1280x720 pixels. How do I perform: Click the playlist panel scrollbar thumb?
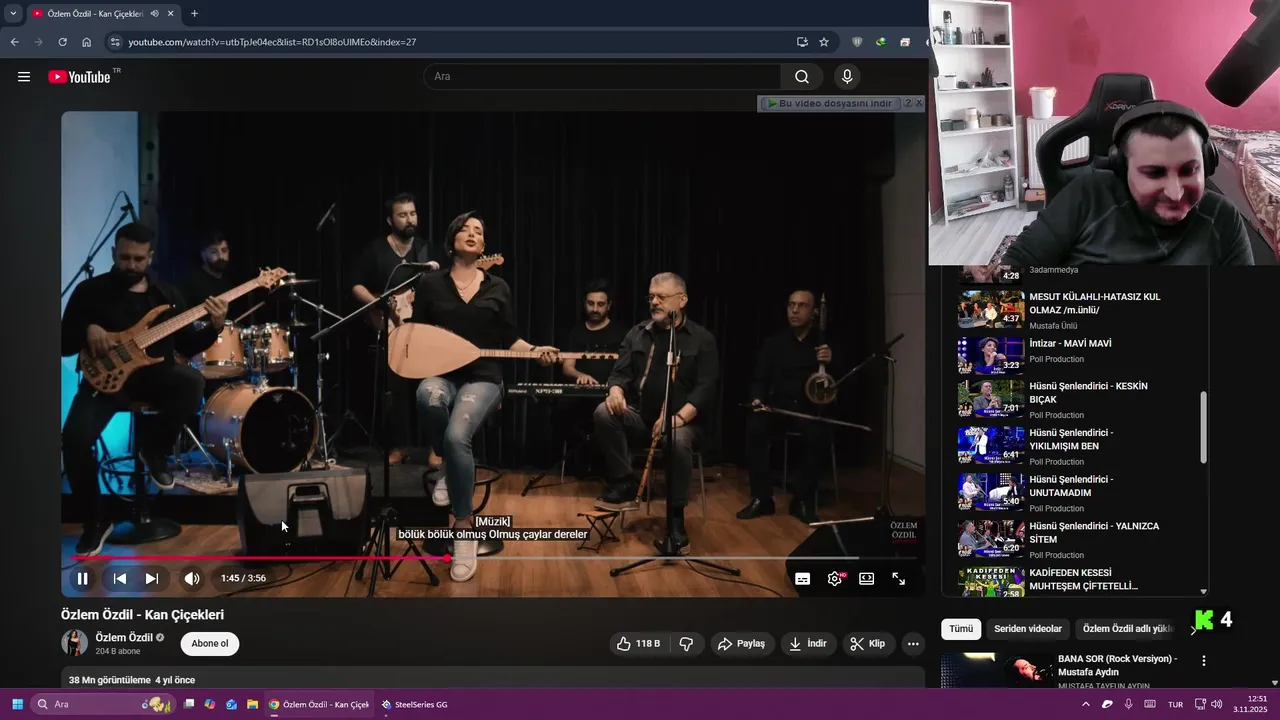point(1203,427)
